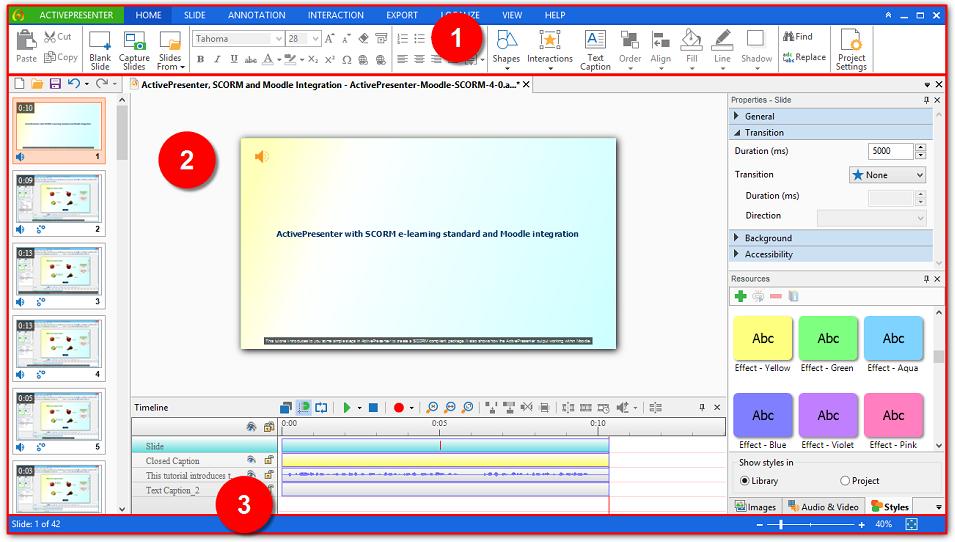Open the Tahoma font dropdown
Screen dimensions: 955x542
(278, 38)
